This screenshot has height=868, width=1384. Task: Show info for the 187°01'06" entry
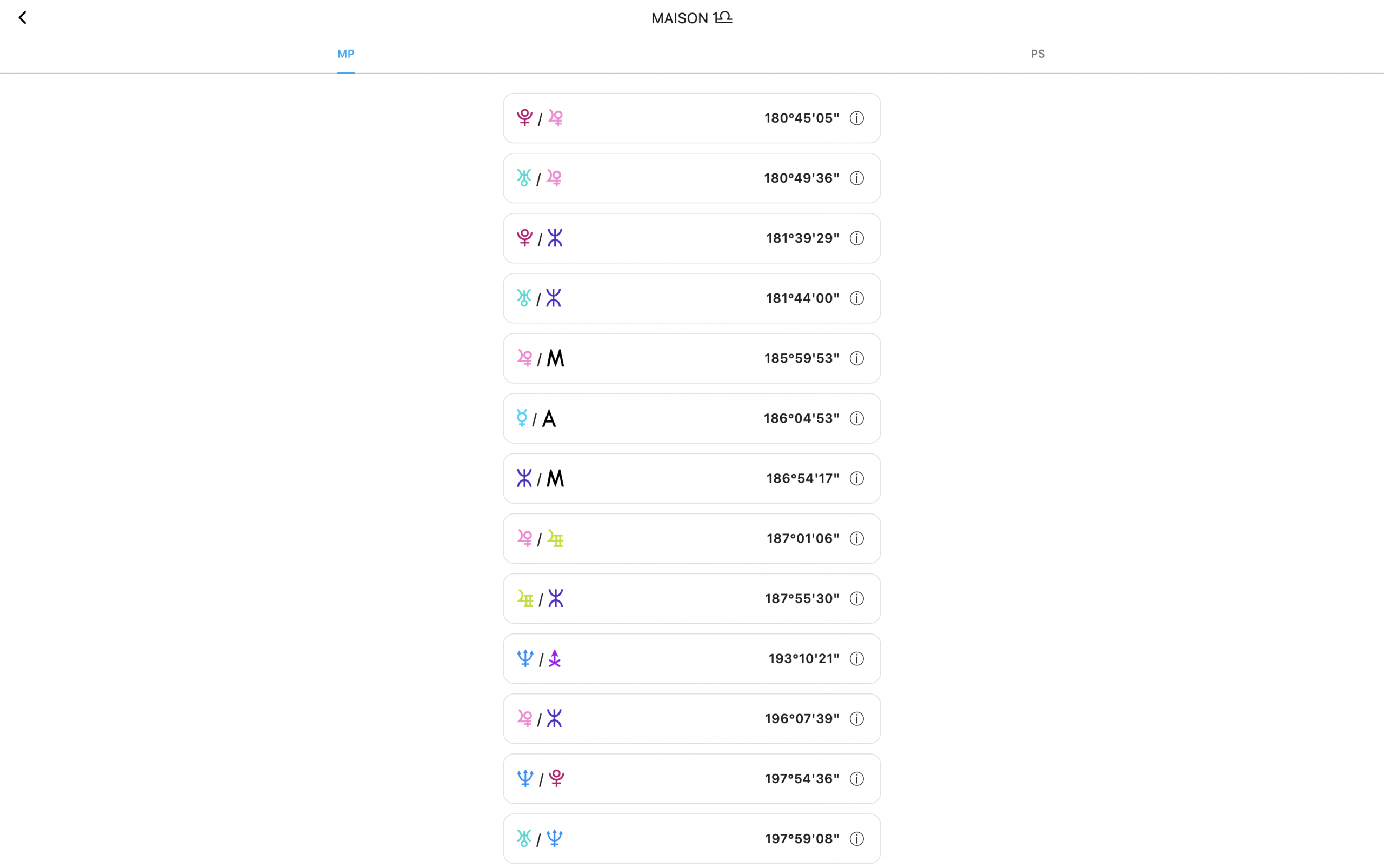[856, 538]
